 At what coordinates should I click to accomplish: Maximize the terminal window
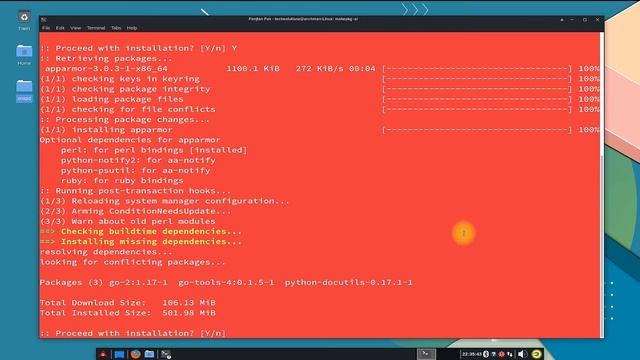click(x=585, y=20)
